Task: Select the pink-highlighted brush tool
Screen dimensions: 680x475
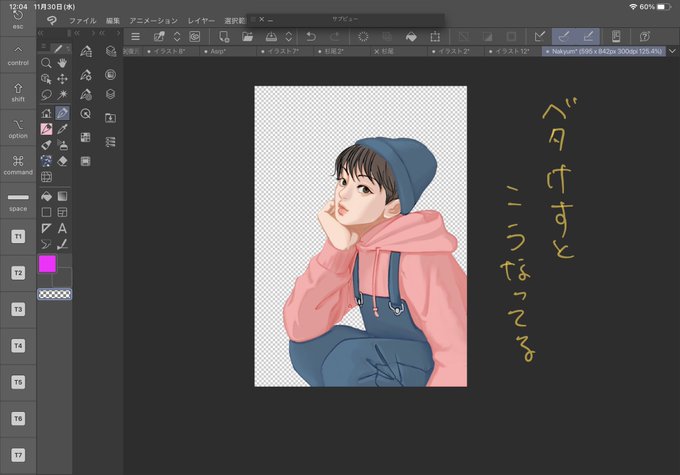Action: click(x=46, y=129)
